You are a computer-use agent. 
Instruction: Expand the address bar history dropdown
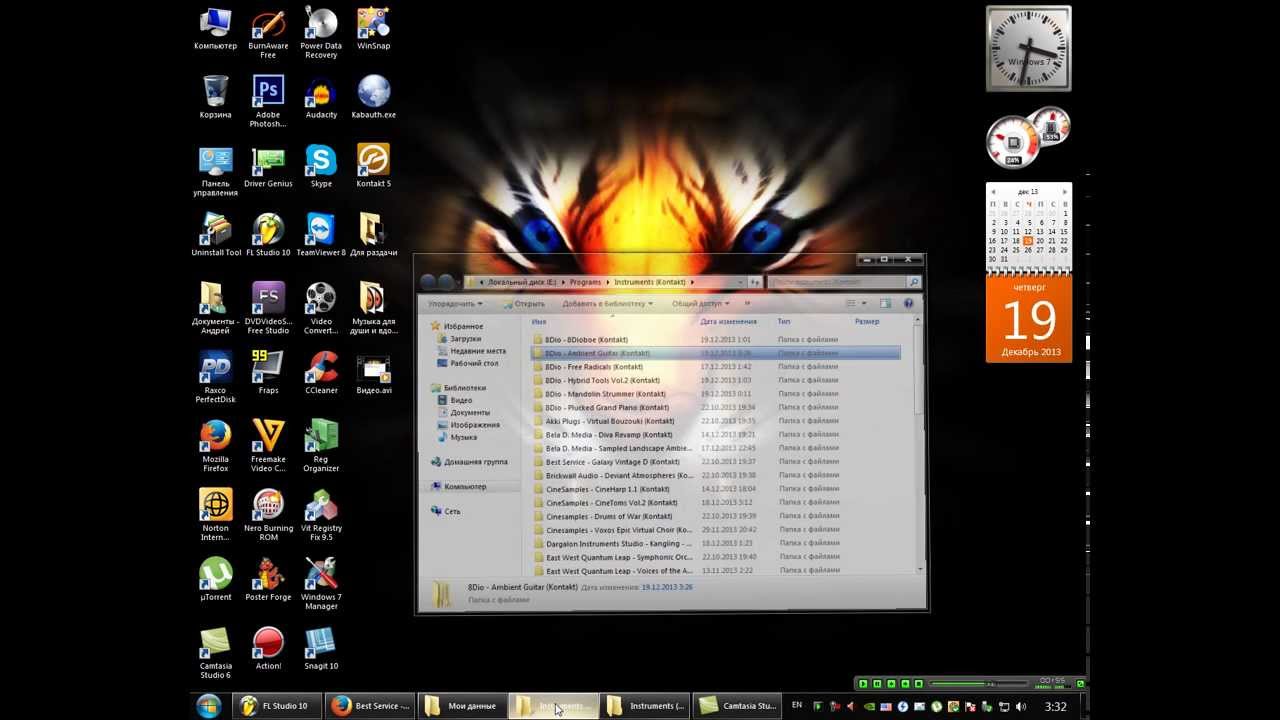point(740,282)
